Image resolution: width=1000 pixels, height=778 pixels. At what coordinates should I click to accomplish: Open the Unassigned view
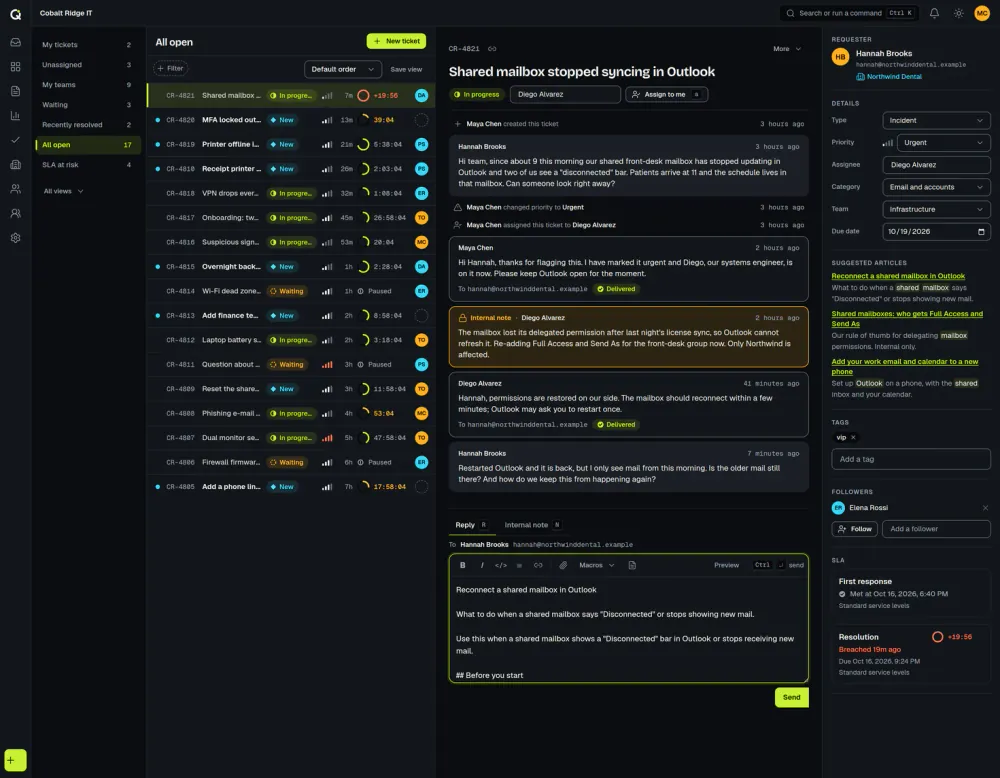[x=86, y=65]
